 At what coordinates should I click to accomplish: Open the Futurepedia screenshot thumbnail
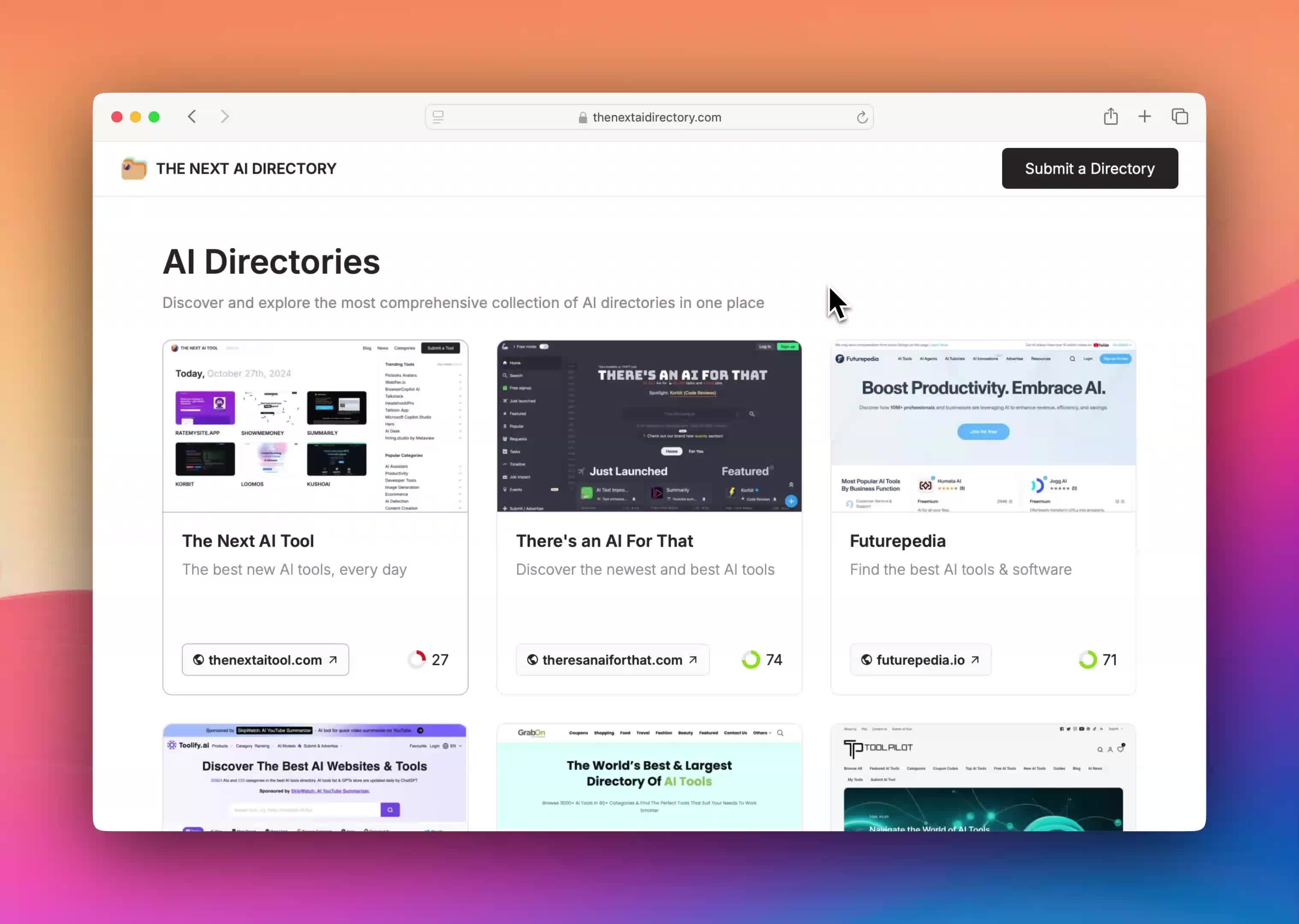tap(983, 426)
